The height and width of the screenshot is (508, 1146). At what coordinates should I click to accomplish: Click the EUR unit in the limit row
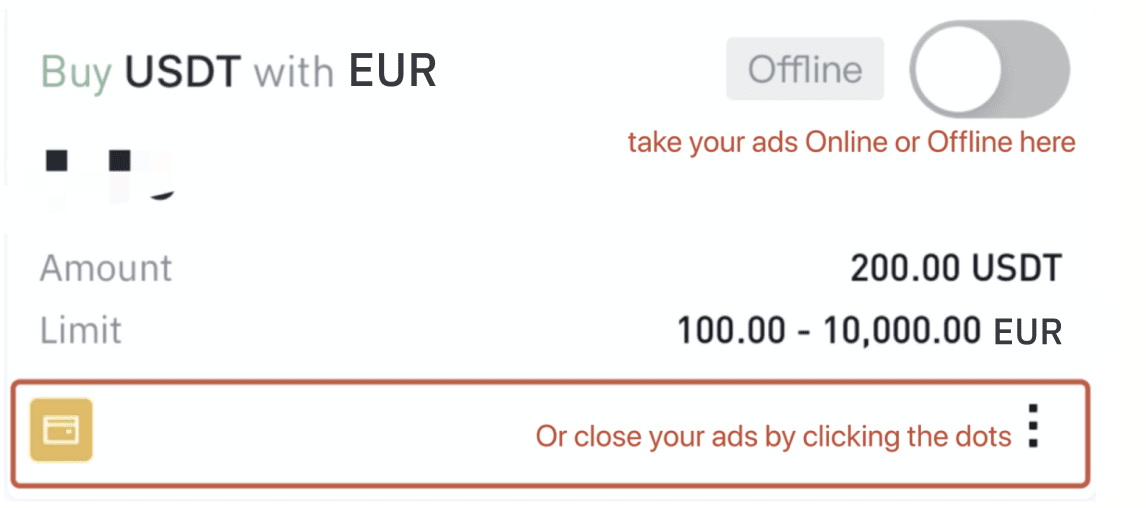click(1027, 333)
